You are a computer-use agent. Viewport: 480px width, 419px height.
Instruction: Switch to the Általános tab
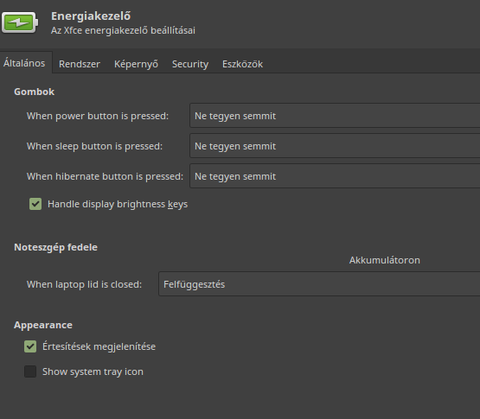tap(24, 63)
